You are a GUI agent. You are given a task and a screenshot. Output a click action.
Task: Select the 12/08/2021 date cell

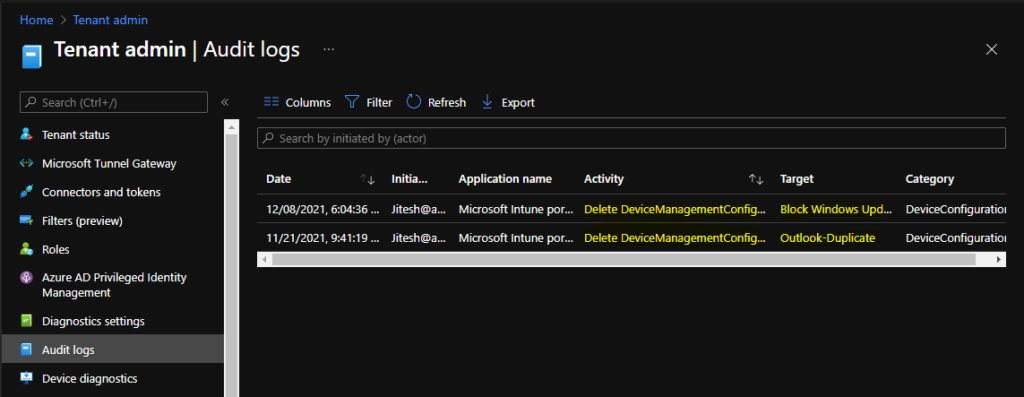[x=323, y=210]
